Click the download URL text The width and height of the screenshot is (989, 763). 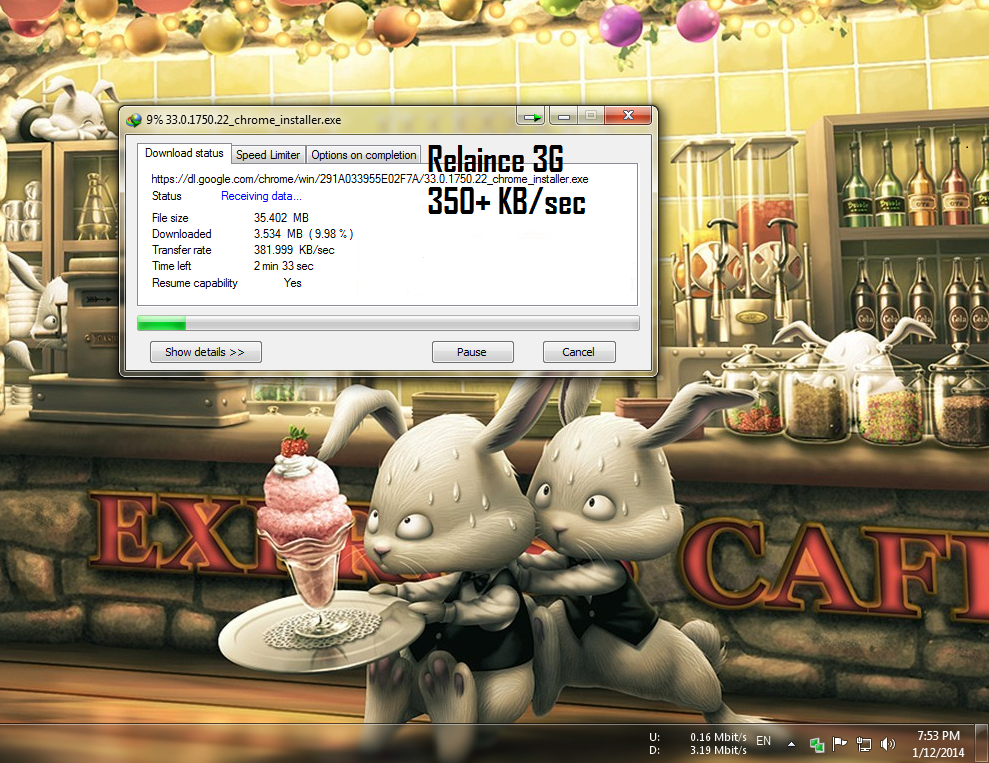click(x=370, y=179)
